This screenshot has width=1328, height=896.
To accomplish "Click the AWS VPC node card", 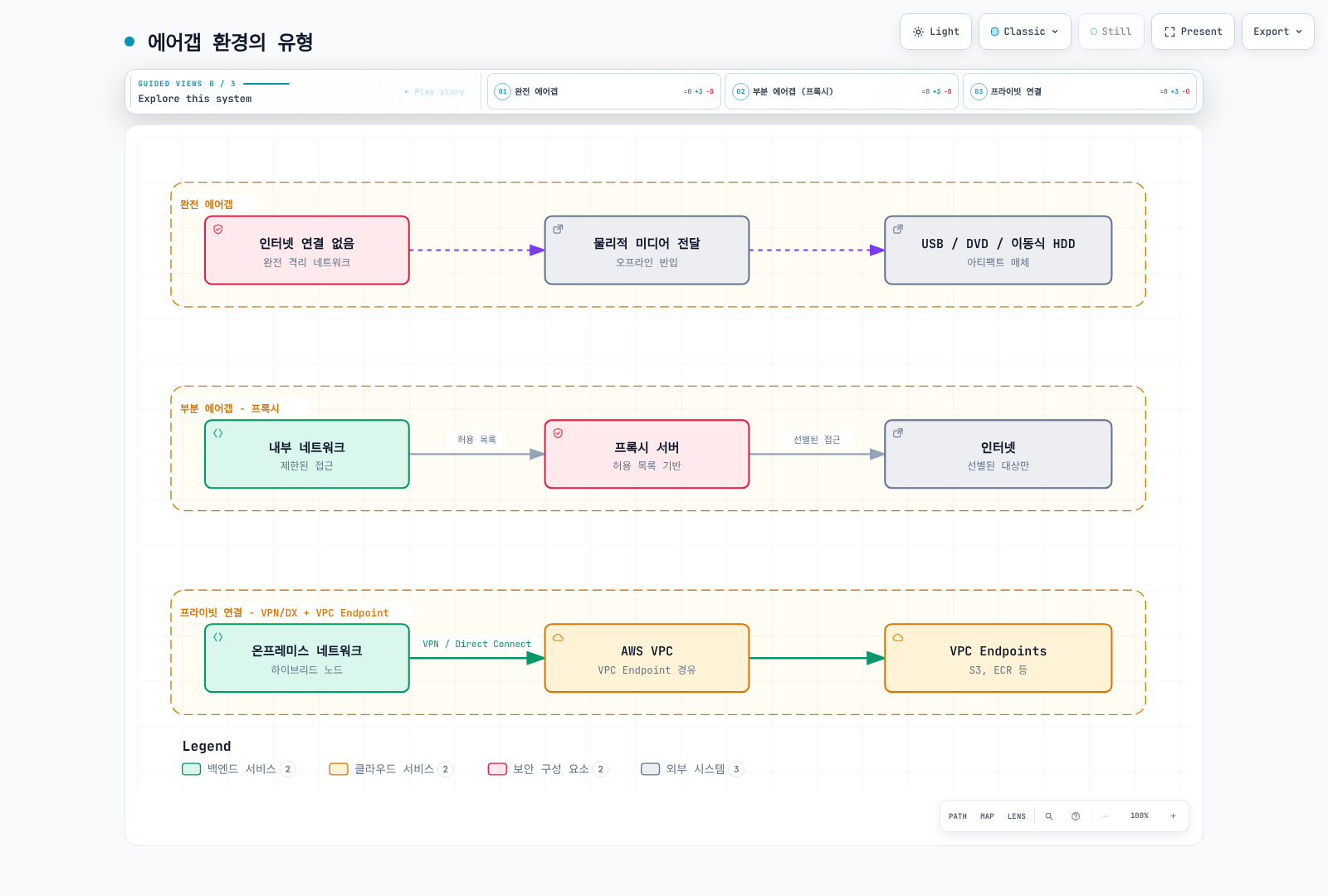I will pyautogui.click(x=647, y=658).
